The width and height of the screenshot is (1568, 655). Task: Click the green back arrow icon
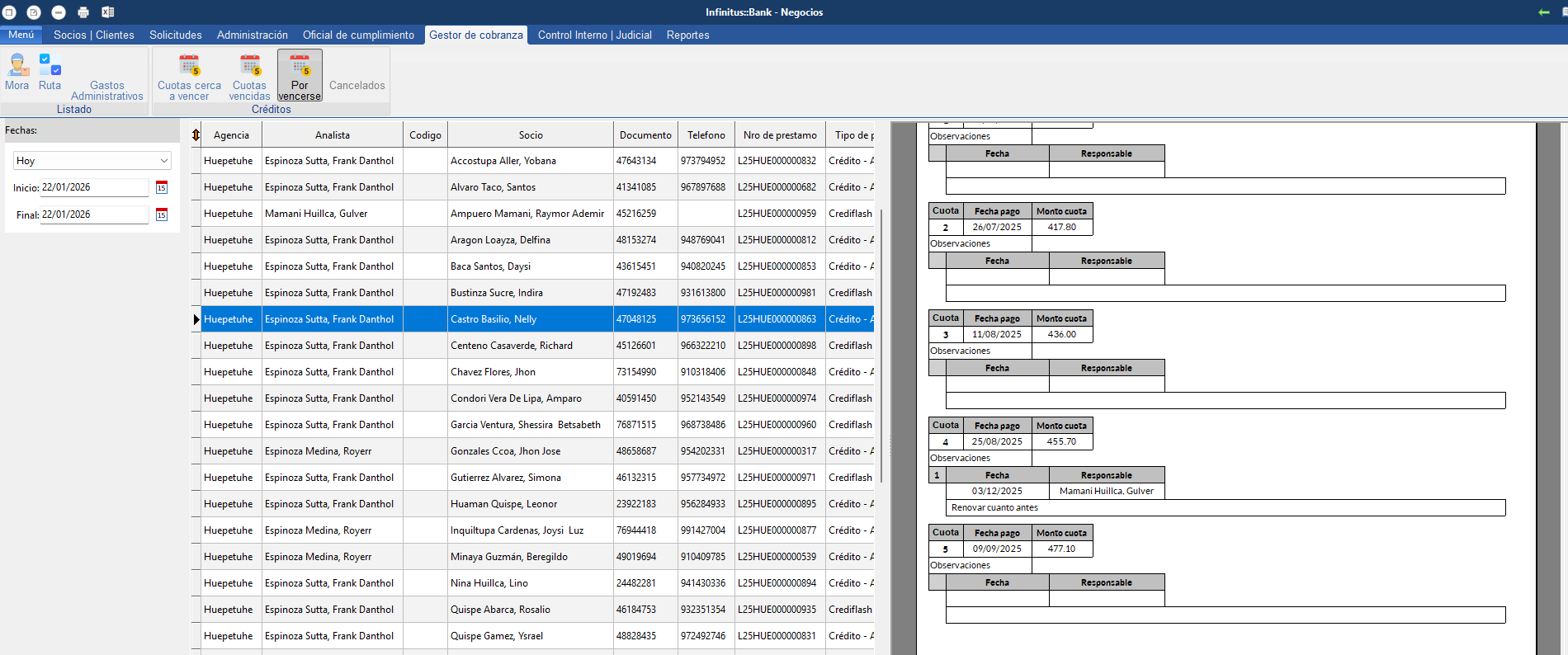pyautogui.click(x=1544, y=12)
